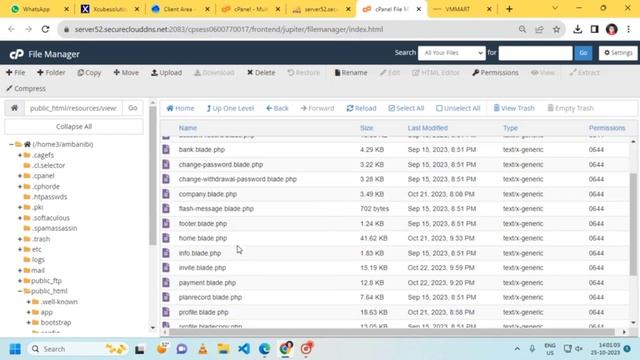Select flash-message.blade.php file
Viewport: 640px width, 360px height.
(216, 209)
